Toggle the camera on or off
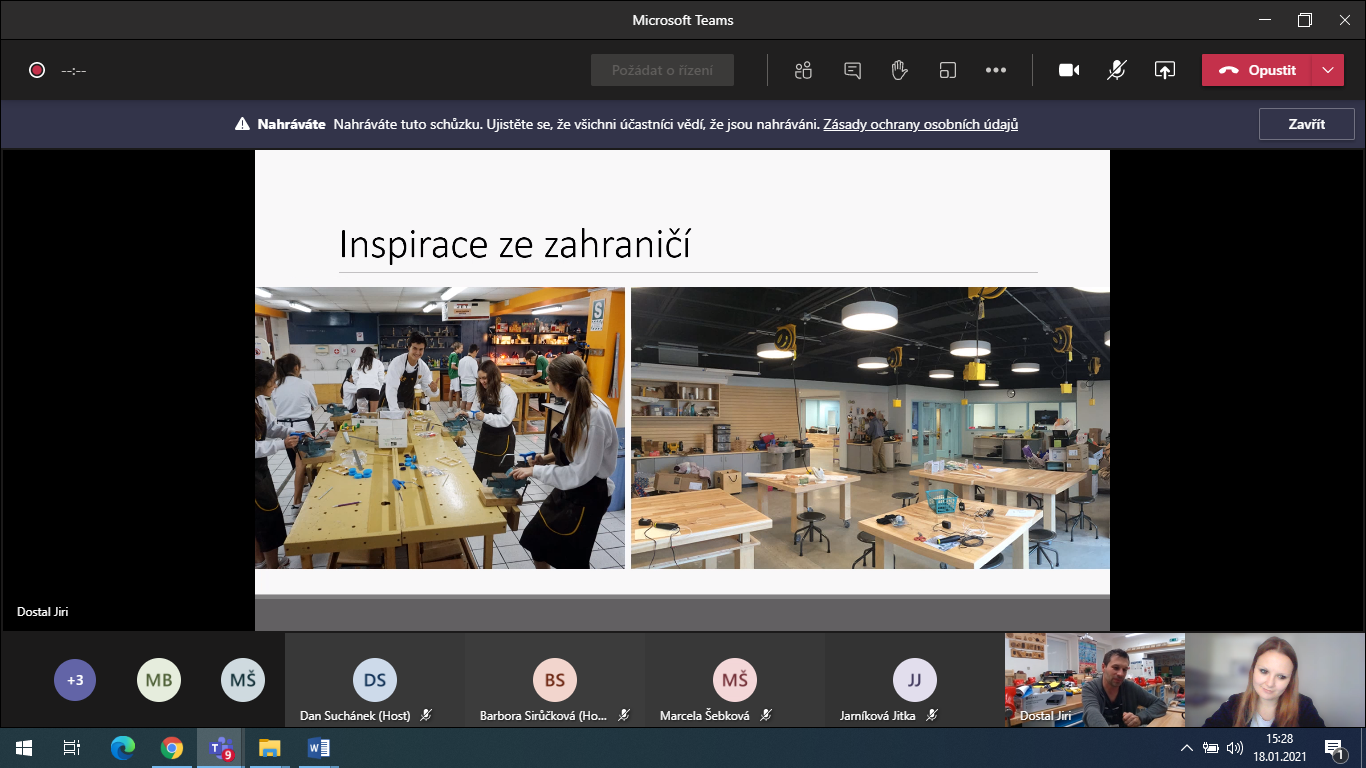Screen dimensions: 1366x768 1069,70
